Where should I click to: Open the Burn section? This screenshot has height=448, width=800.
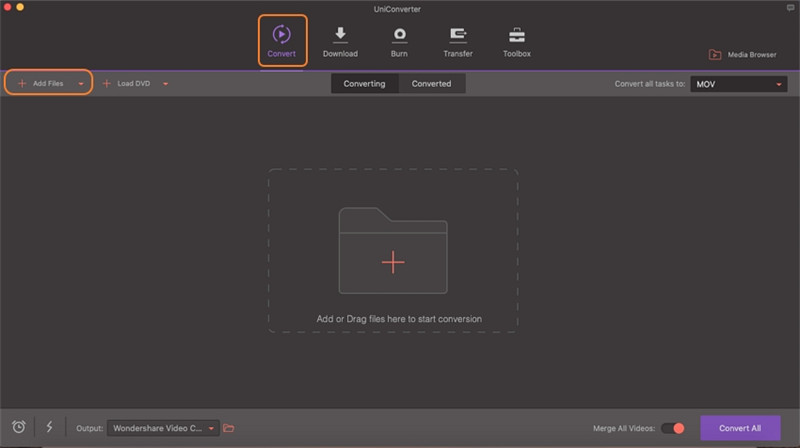[x=399, y=42]
